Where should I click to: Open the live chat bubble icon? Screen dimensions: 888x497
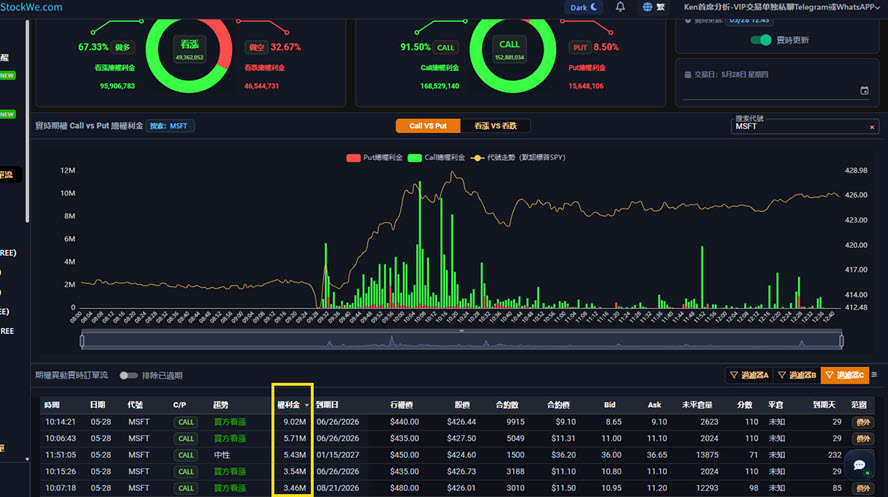pos(859,465)
